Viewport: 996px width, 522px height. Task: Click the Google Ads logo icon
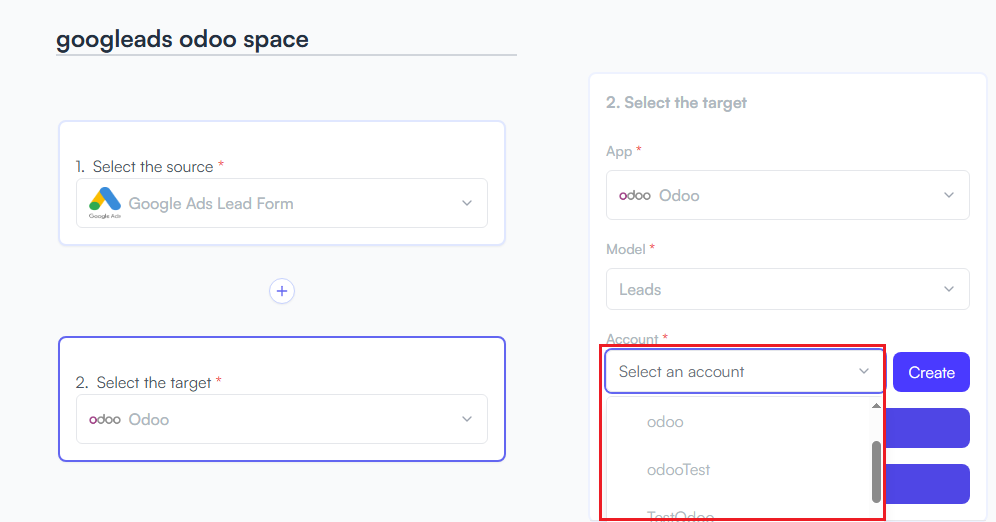[105, 203]
